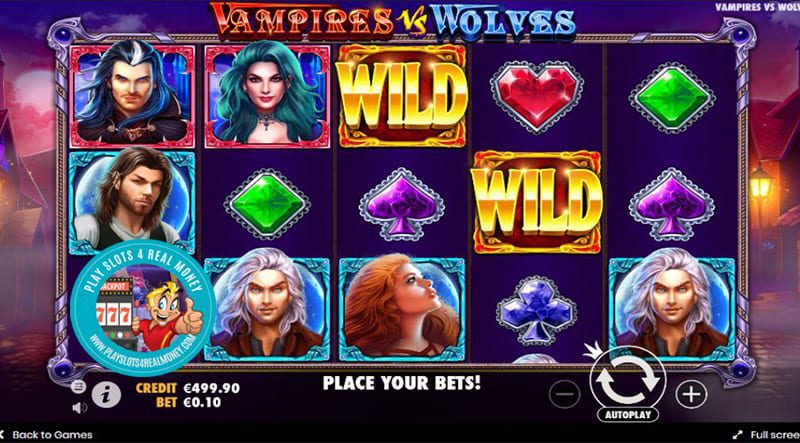Viewport: 800px width, 443px height.
Task: Open the game info 'i' button
Action: tap(106, 395)
